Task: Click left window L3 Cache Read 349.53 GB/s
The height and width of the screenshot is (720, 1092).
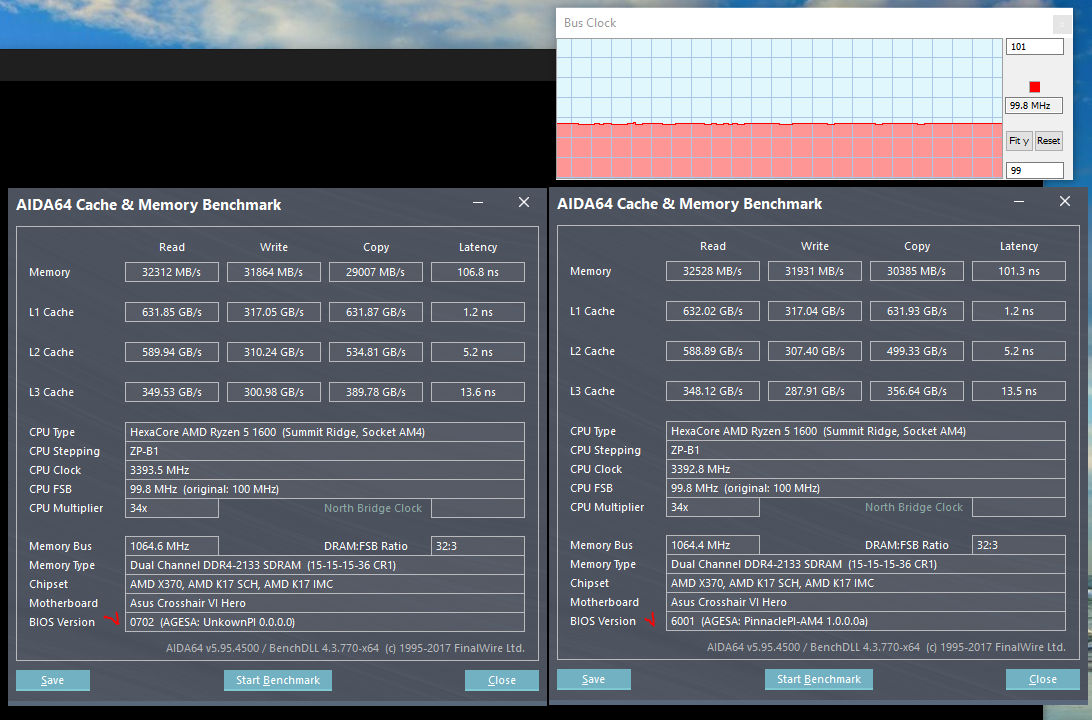Action: [x=171, y=392]
